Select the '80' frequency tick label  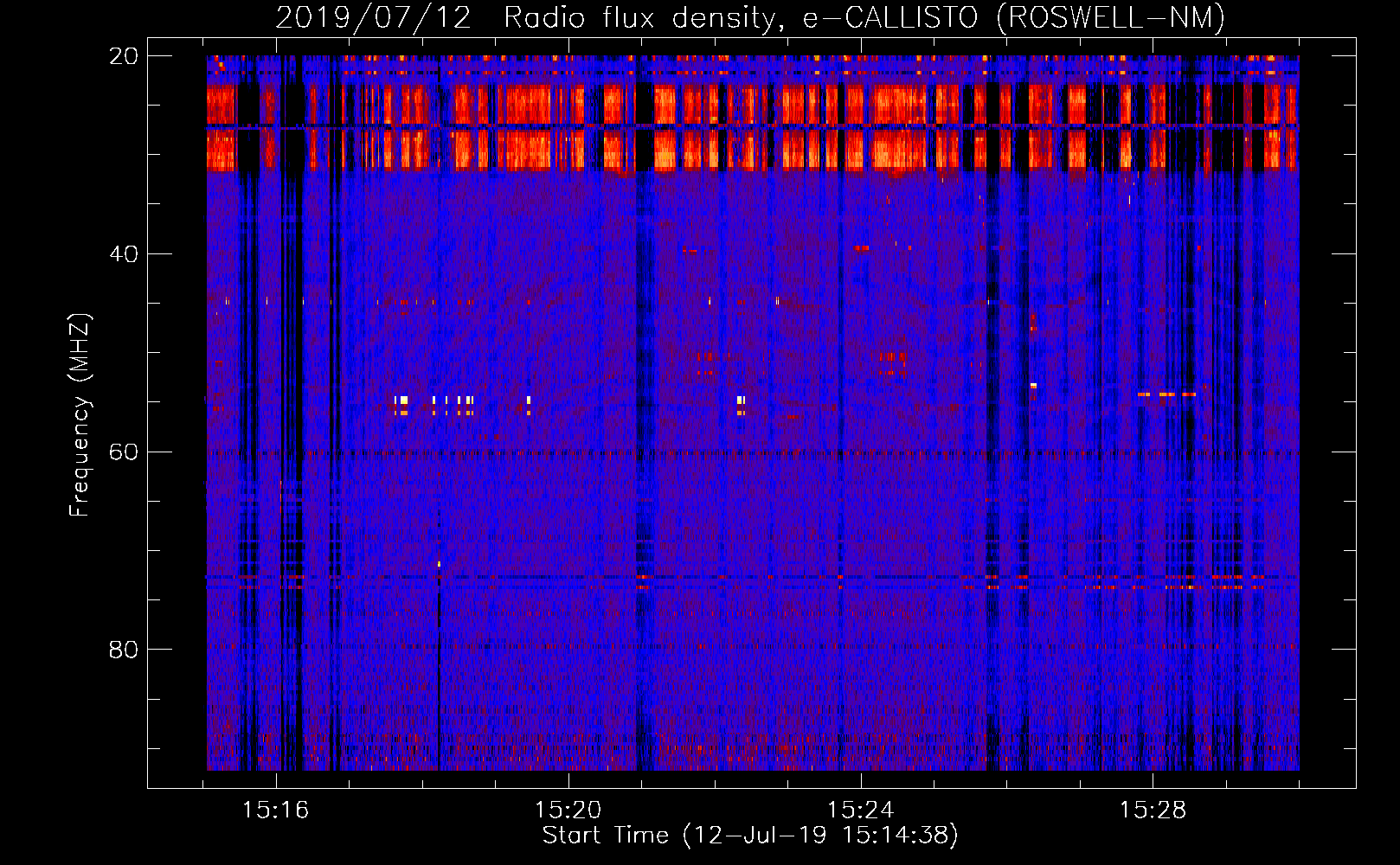click(x=124, y=650)
